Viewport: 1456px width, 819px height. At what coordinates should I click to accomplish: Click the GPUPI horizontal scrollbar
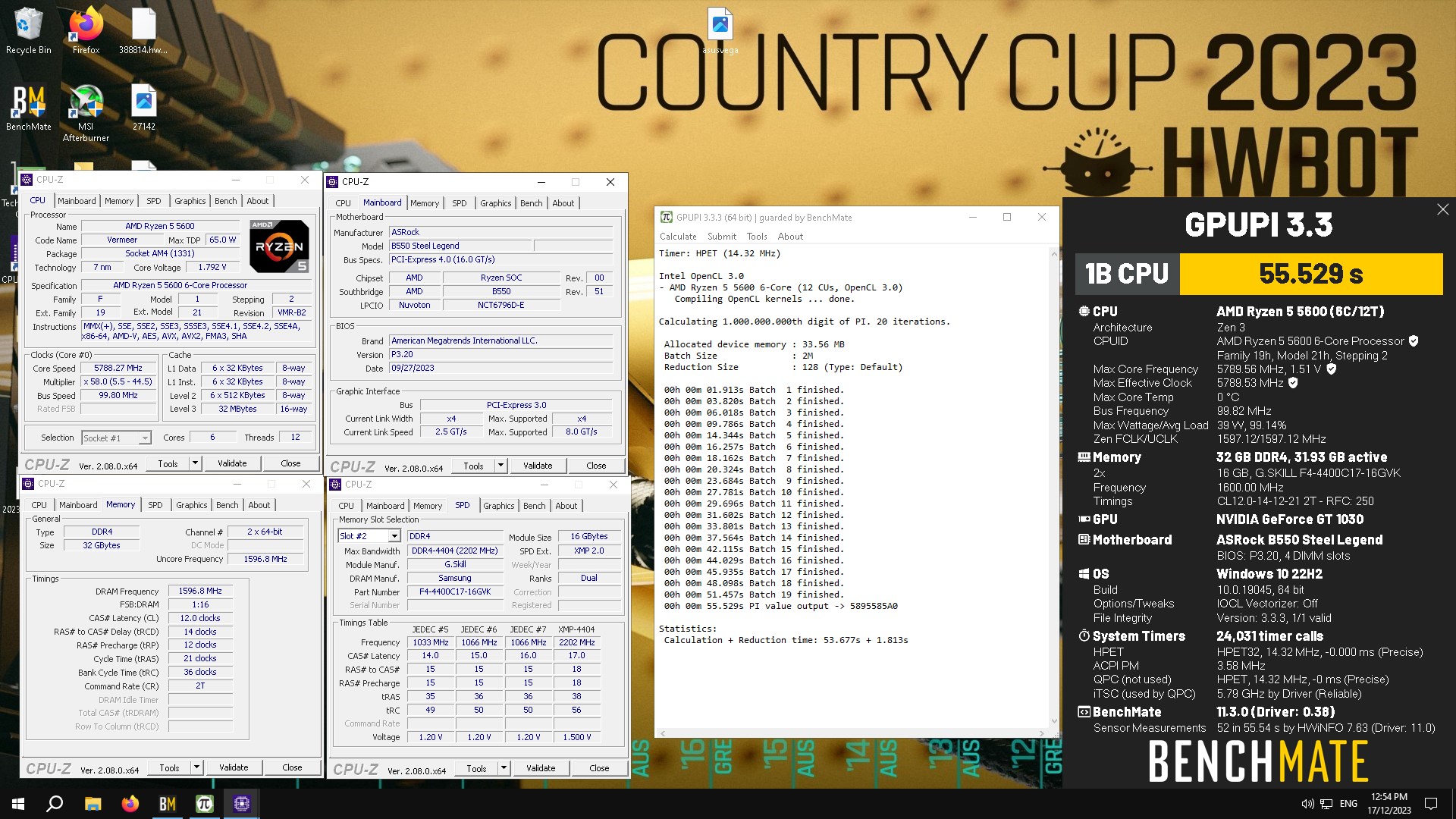click(x=854, y=733)
